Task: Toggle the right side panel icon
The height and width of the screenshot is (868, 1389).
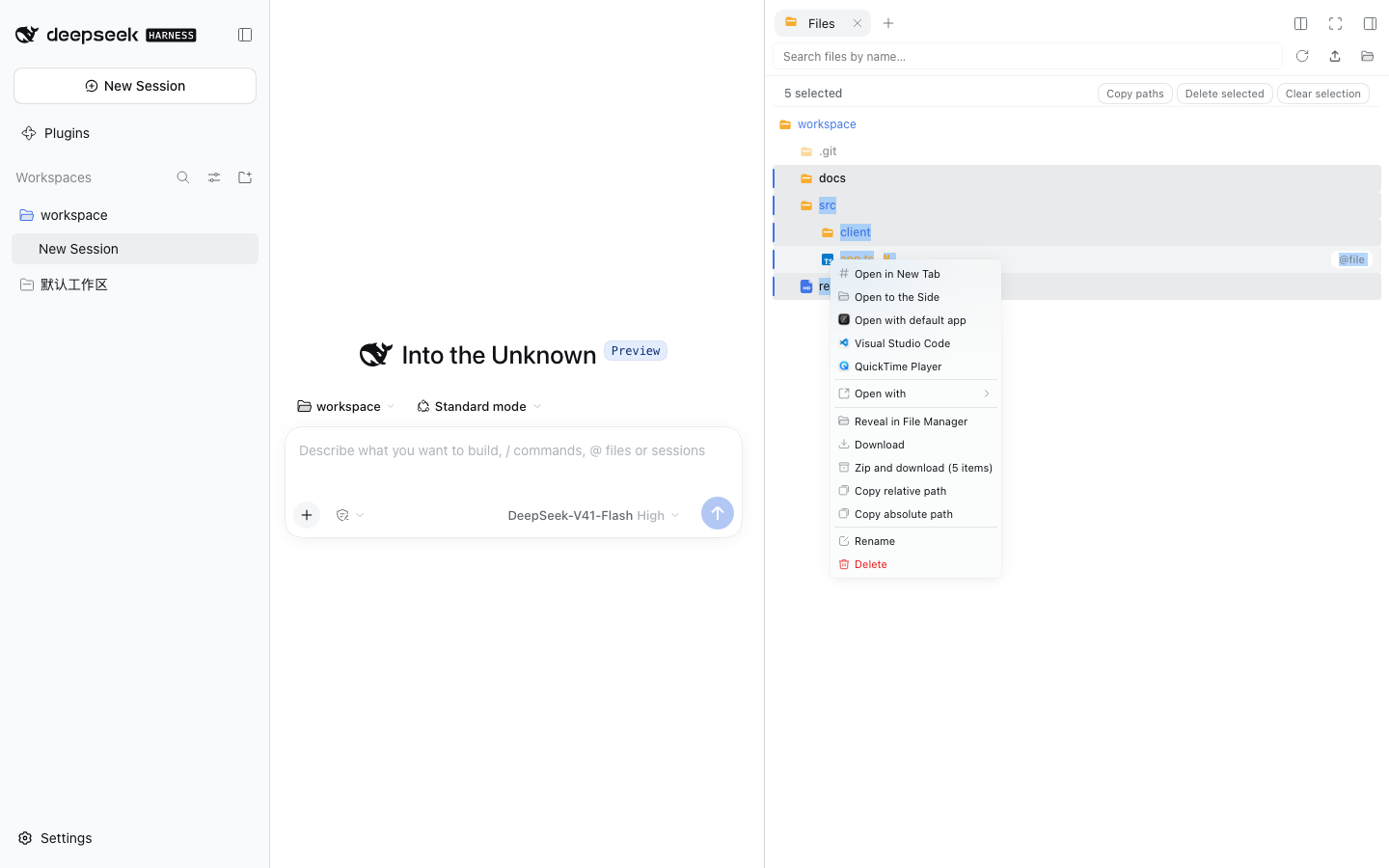Action: 1370,23
